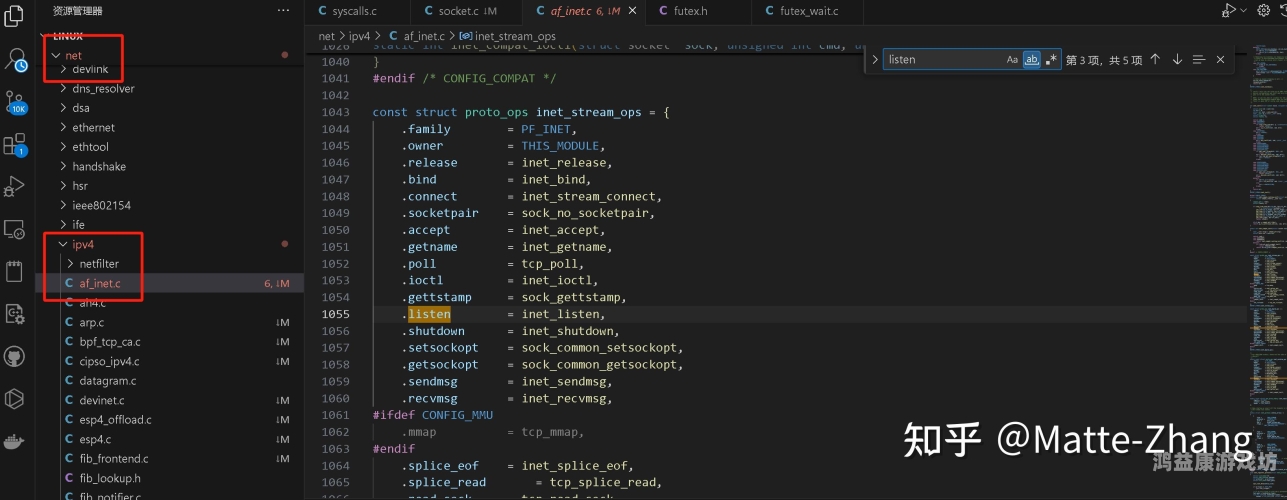Toggle whole word match (ab) in find
The height and width of the screenshot is (500, 1287).
(x=1031, y=60)
